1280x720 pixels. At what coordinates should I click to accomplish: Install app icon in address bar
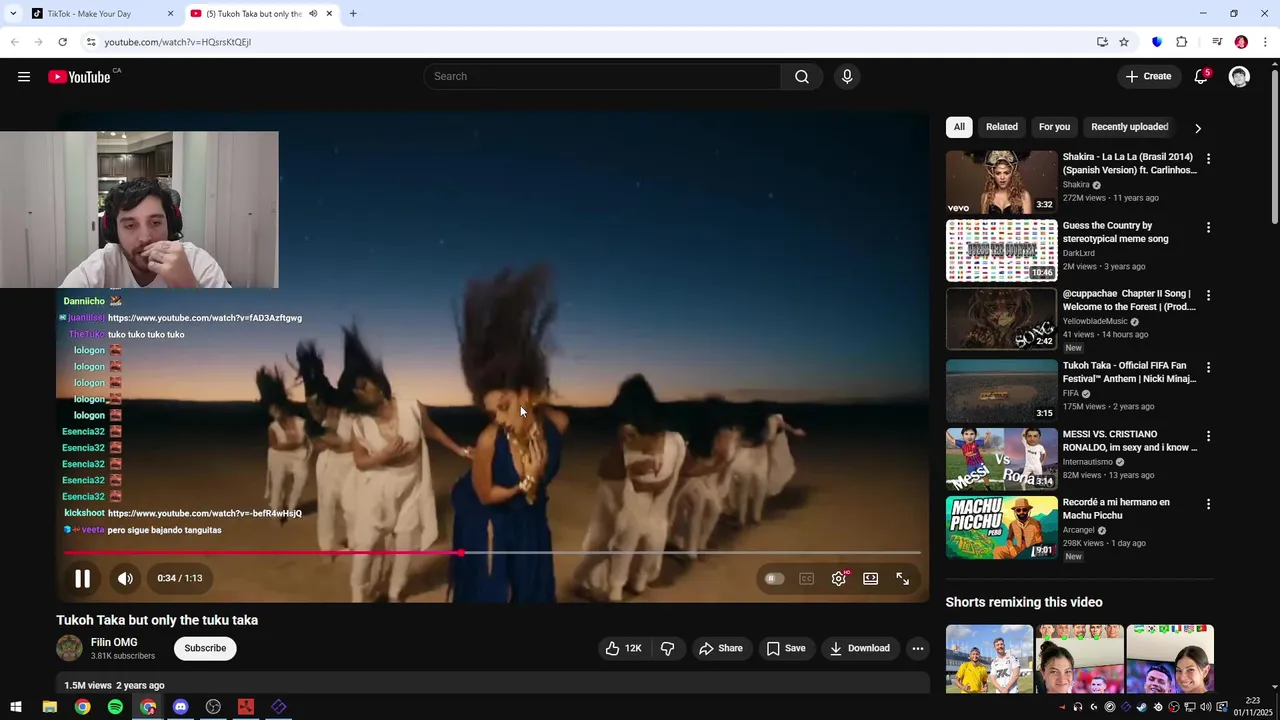[1102, 42]
